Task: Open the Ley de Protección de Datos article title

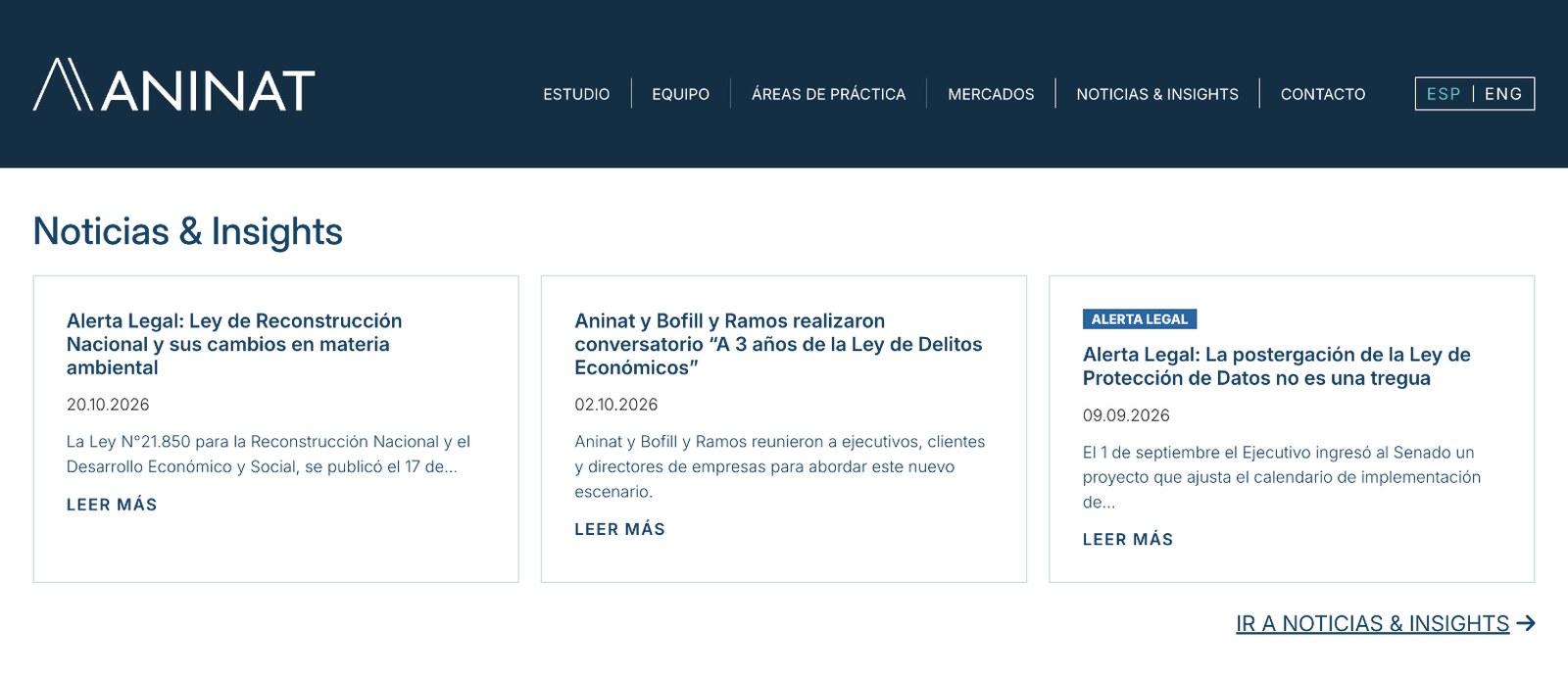Action: tap(1276, 366)
